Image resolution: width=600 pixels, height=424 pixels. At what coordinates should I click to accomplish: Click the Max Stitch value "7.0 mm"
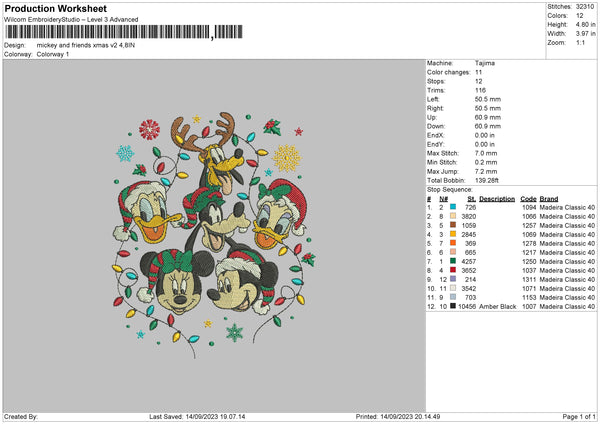[486, 153]
